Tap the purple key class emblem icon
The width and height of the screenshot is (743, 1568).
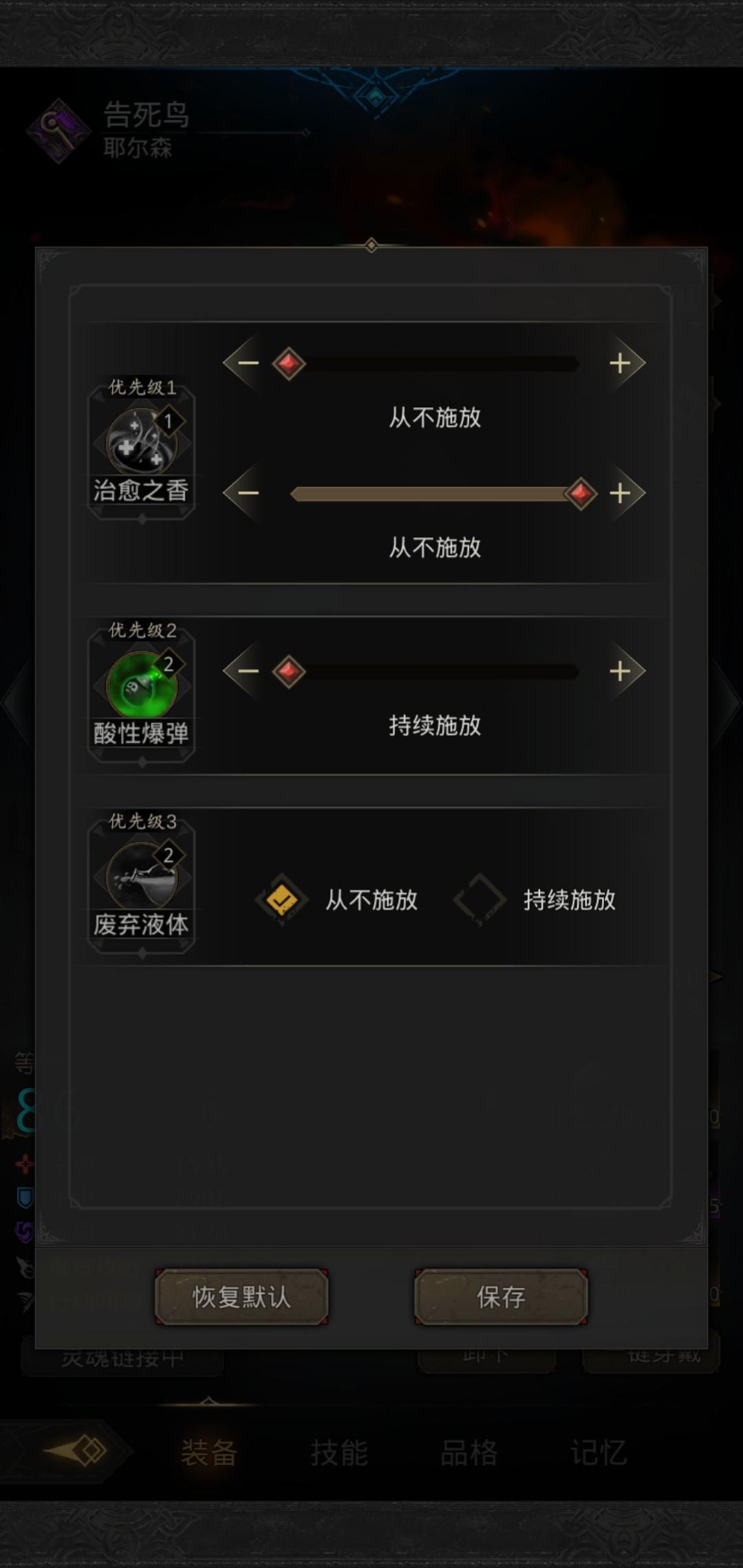(x=58, y=131)
